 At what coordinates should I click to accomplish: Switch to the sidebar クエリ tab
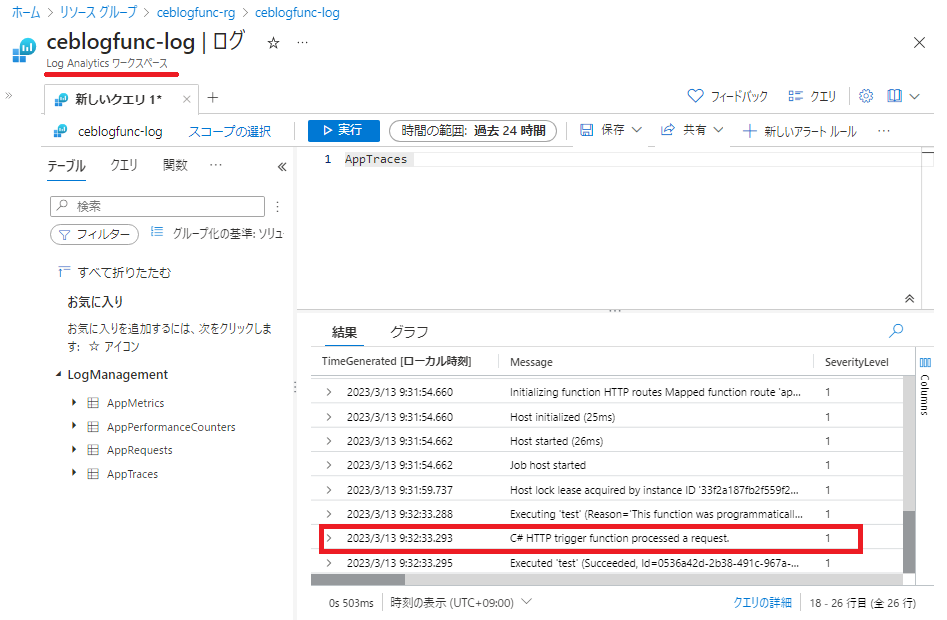coord(124,165)
